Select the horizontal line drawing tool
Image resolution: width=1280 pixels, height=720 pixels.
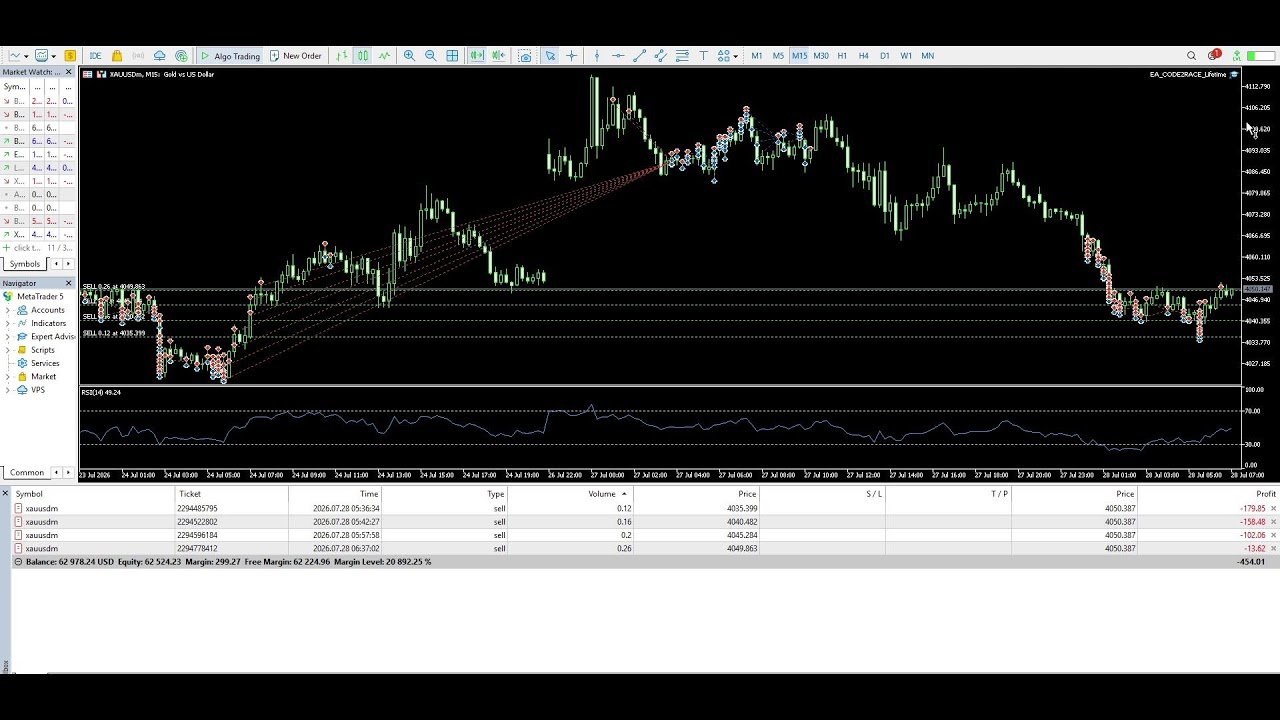click(x=618, y=56)
